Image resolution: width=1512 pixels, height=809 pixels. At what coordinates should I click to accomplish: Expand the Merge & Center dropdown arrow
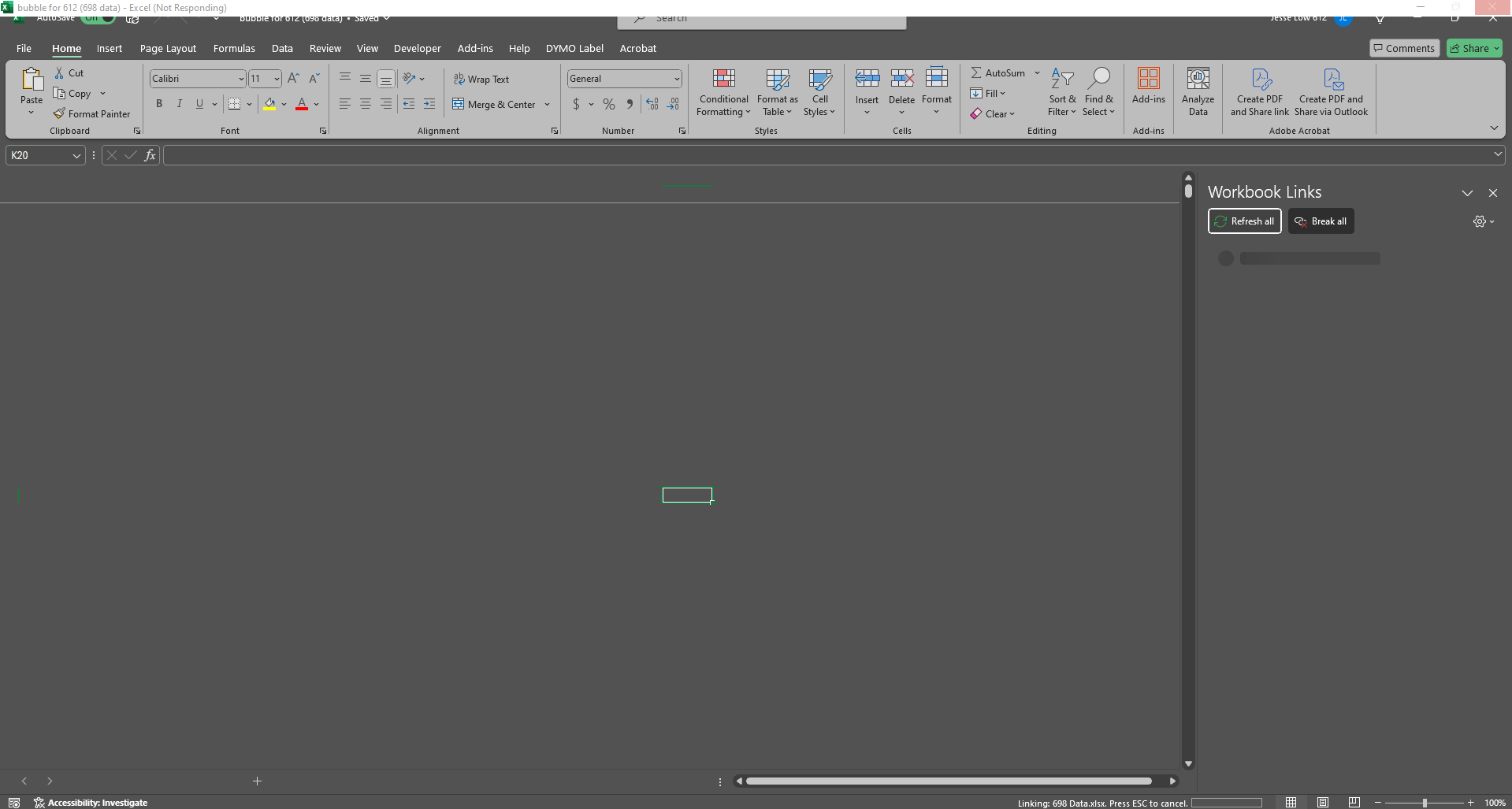click(547, 104)
